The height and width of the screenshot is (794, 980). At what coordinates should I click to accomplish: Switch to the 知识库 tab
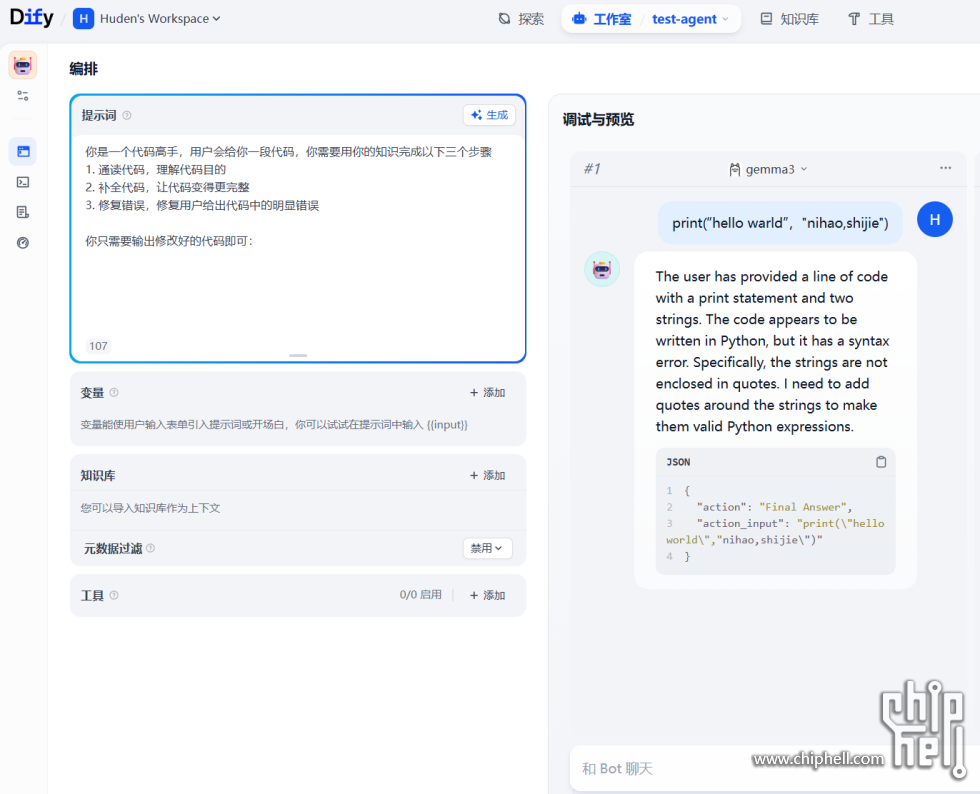[x=789, y=19]
